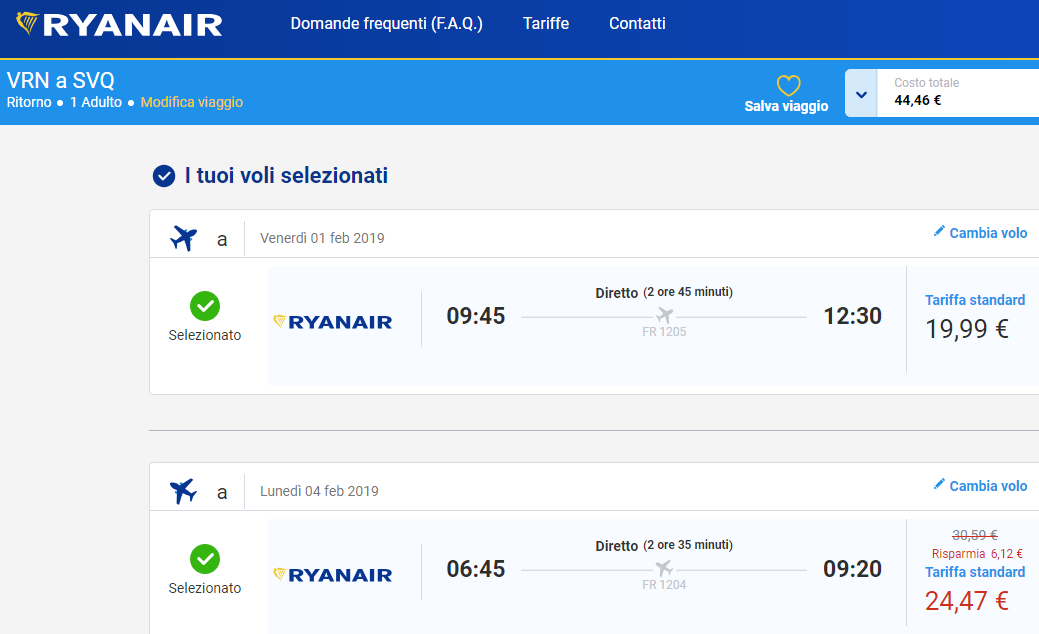Toggle the green Selezionato check for flight FR 1205

click(x=205, y=306)
